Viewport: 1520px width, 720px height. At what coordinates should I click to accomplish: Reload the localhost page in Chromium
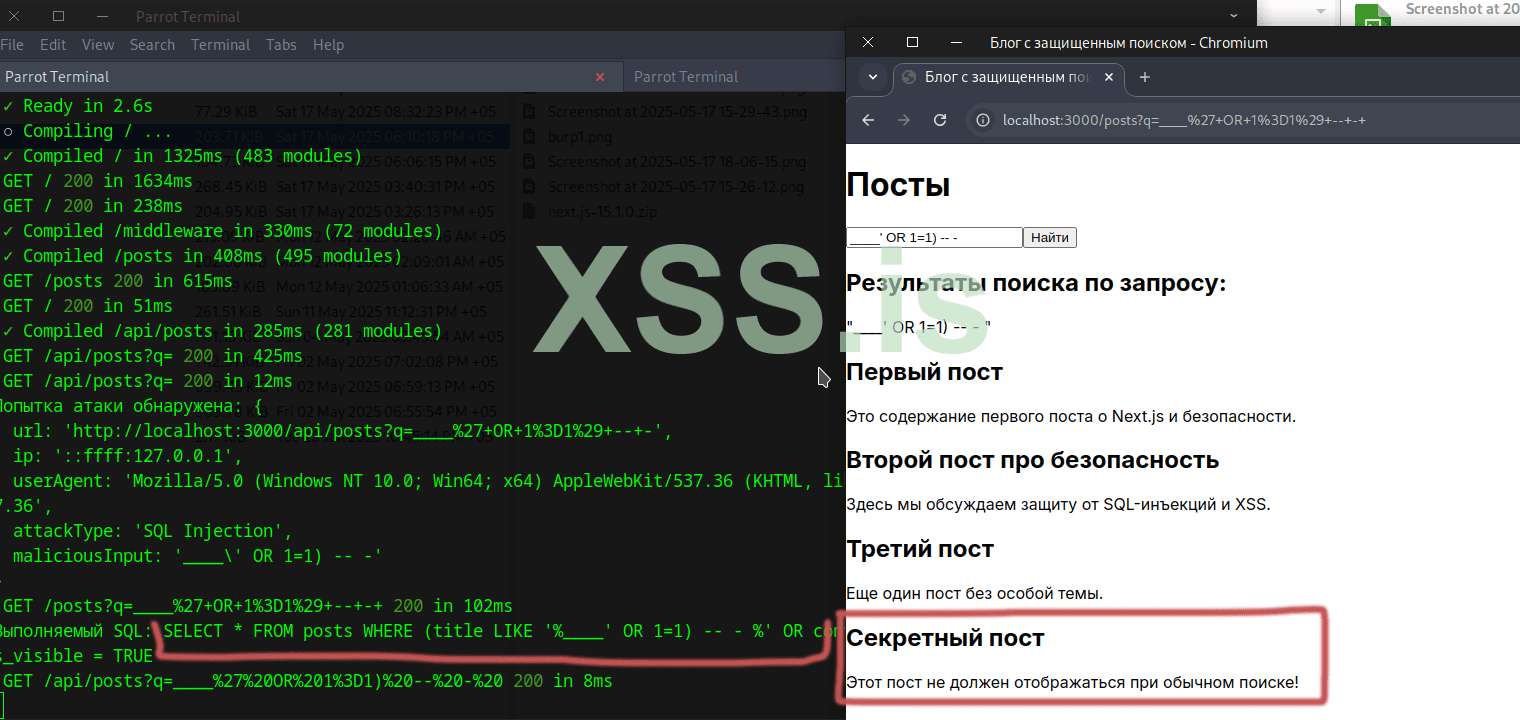pyautogui.click(x=940, y=120)
